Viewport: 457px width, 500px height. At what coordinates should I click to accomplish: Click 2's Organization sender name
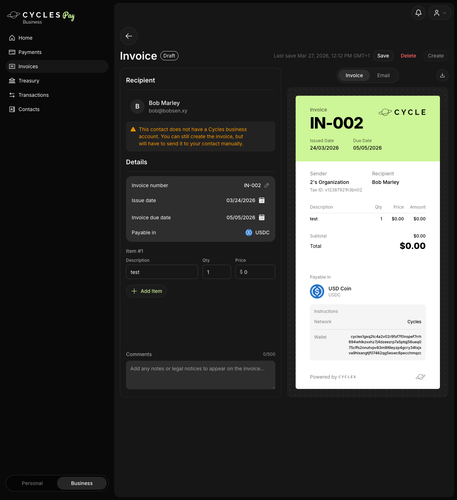click(329, 182)
